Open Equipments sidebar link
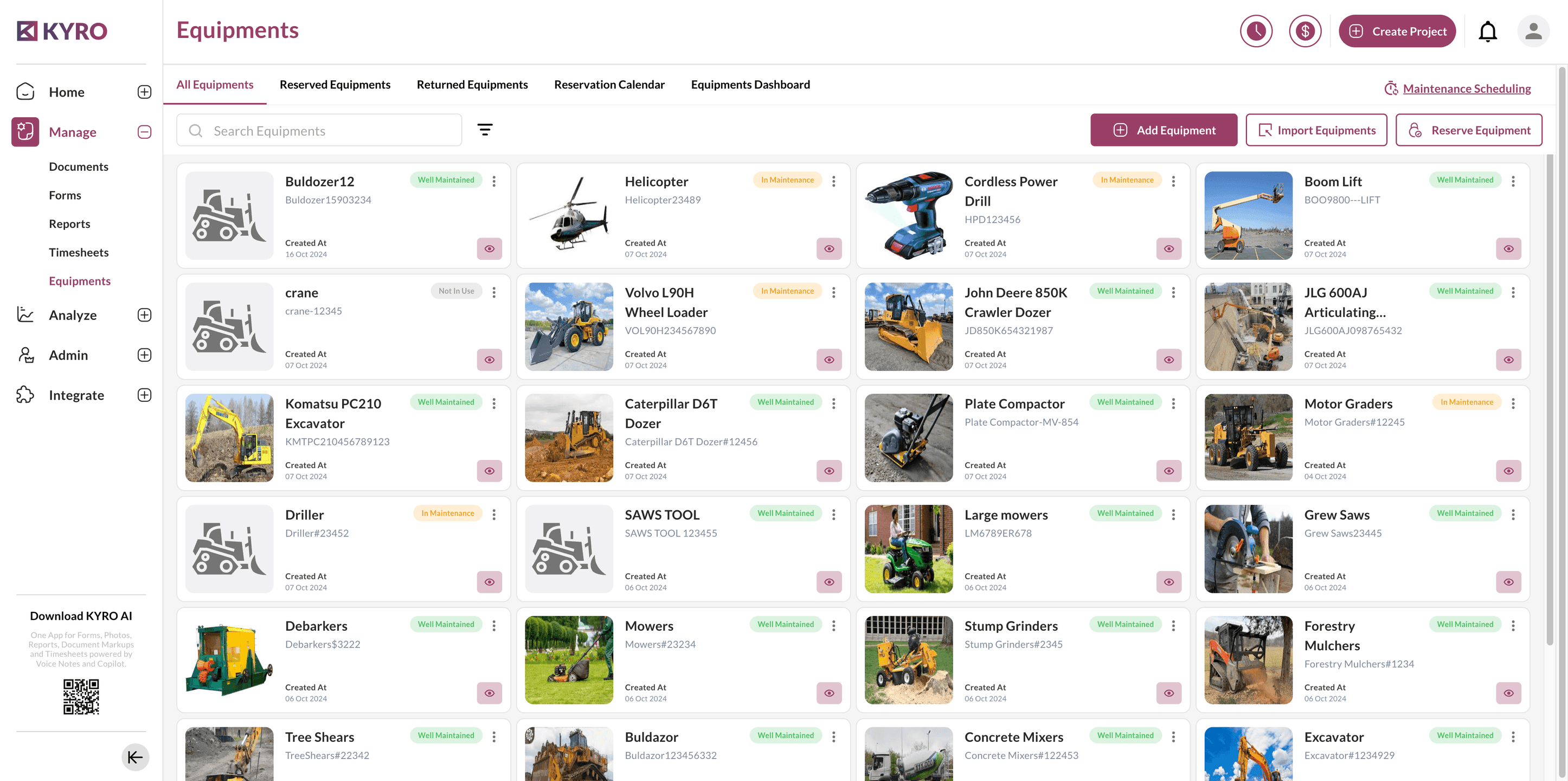 coord(80,281)
